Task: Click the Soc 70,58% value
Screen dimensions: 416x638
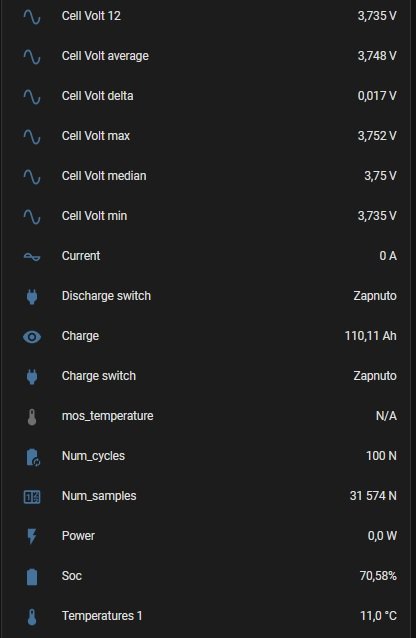Action: [x=378, y=576]
